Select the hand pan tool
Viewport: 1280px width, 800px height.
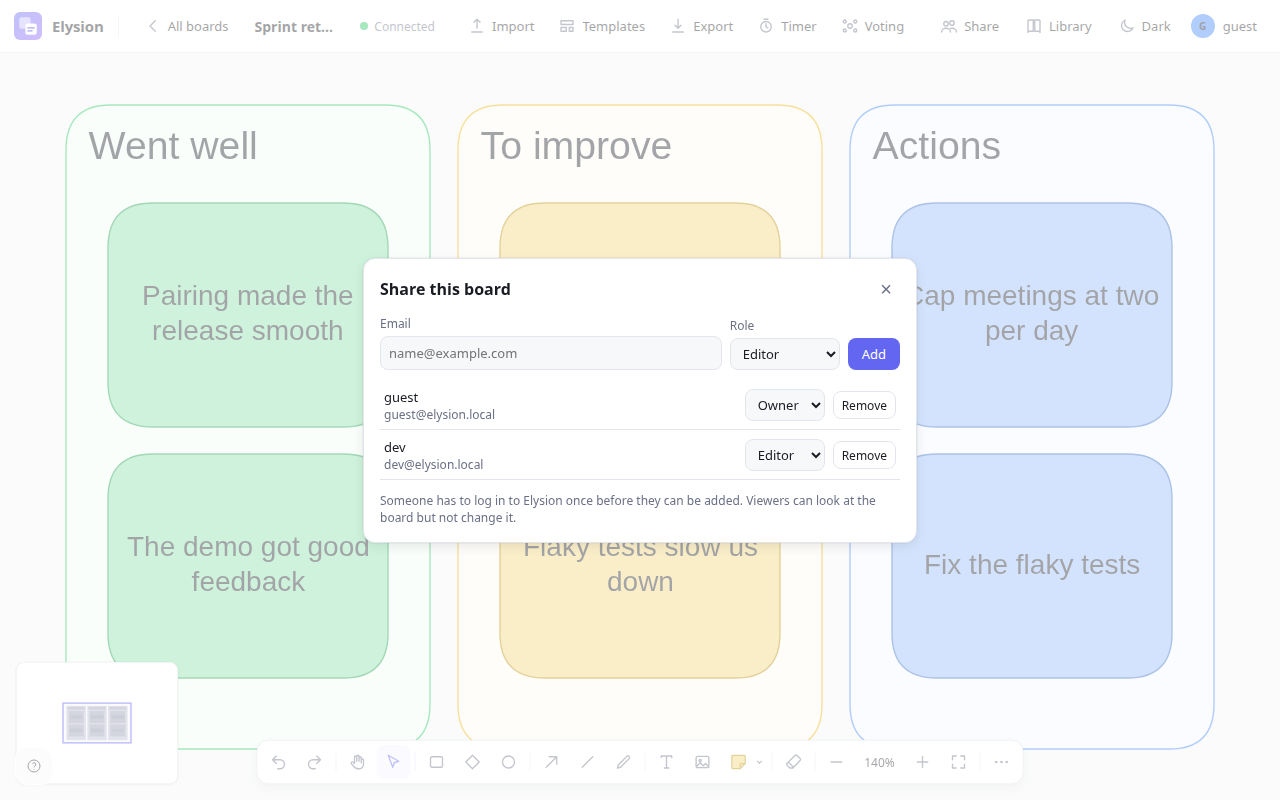[x=358, y=762]
